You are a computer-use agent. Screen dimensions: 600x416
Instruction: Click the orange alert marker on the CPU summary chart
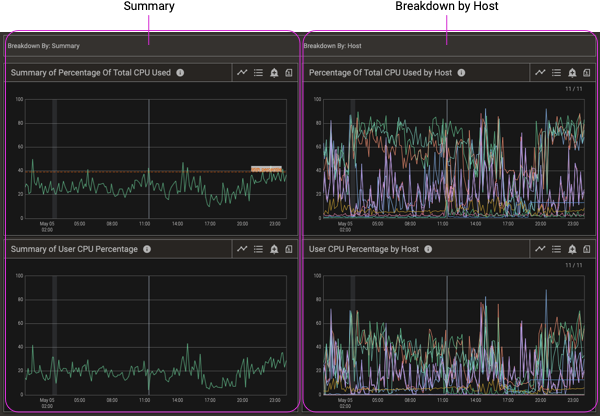click(266, 169)
